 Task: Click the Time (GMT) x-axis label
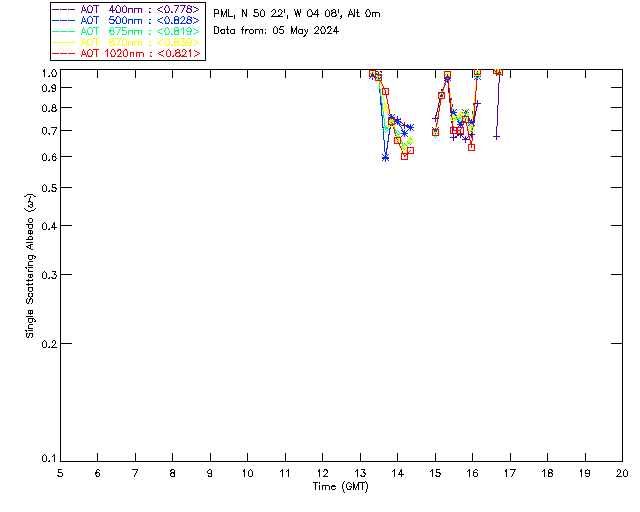pos(341,486)
